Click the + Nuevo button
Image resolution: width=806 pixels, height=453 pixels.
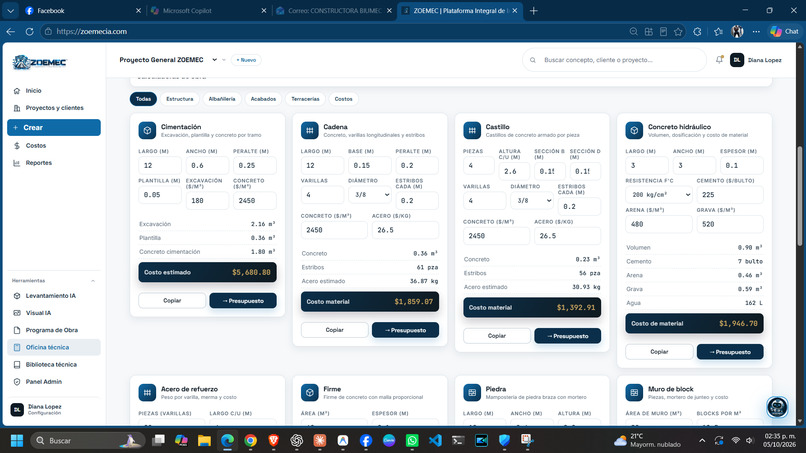pos(246,60)
